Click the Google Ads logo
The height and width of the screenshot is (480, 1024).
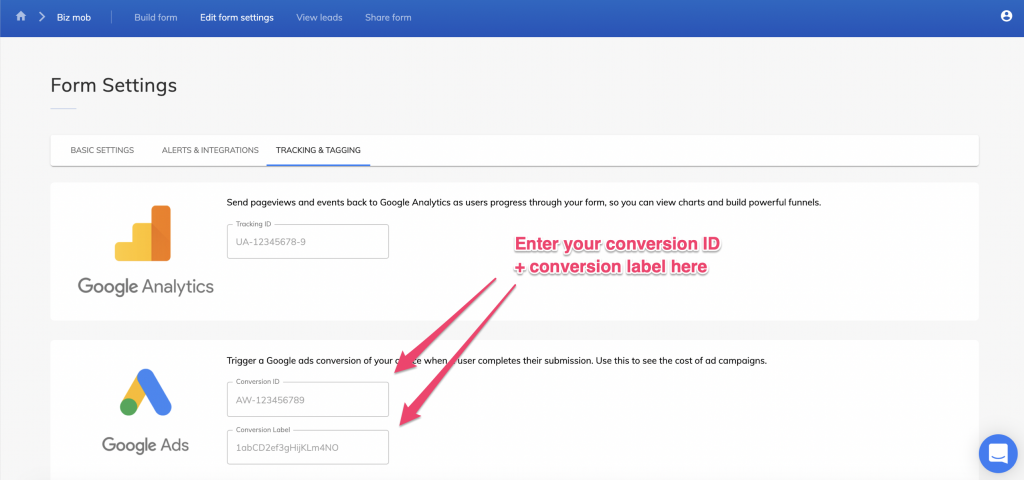point(146,412)
